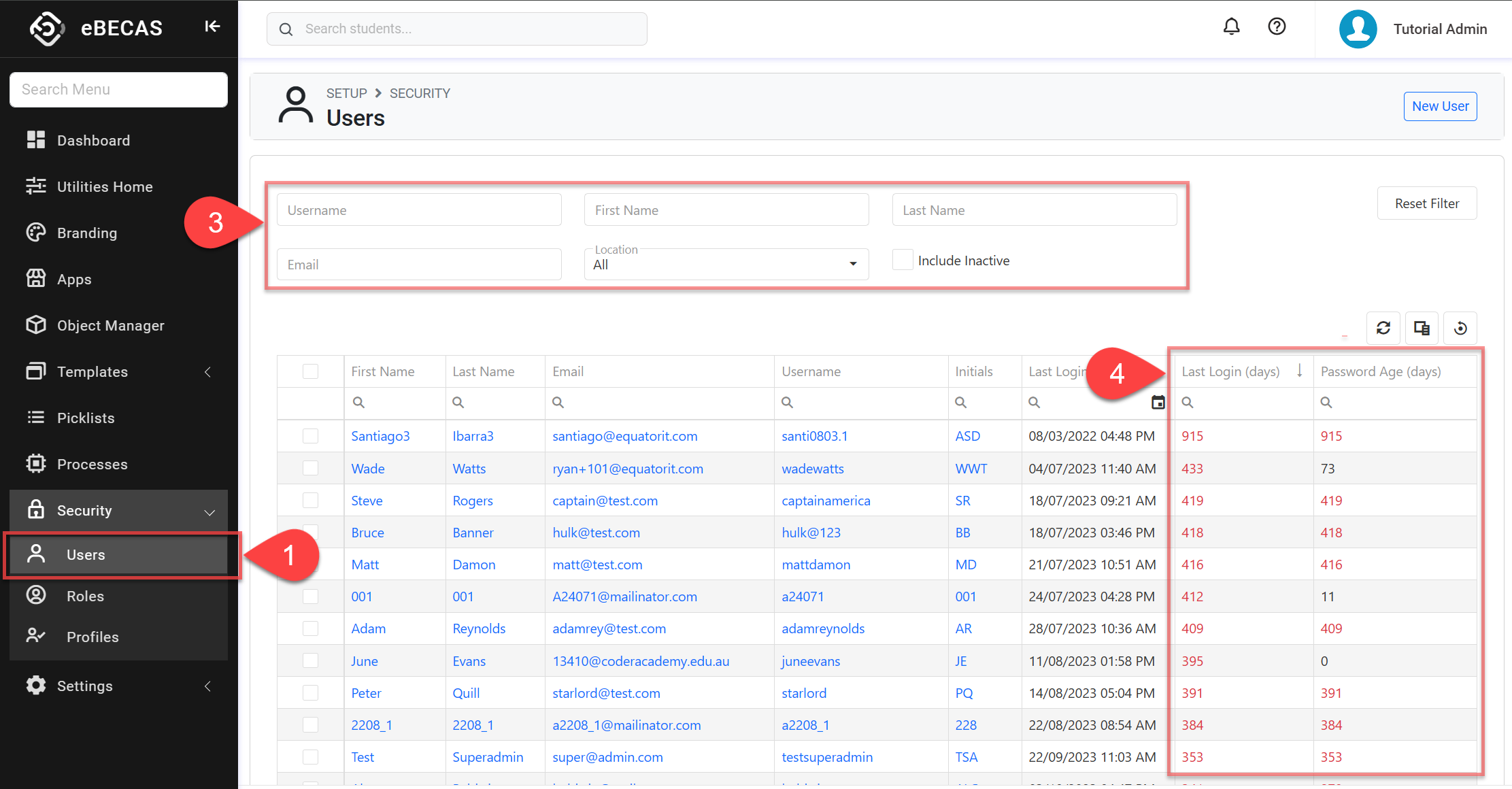Image resolution: width=1512 pixels, height=789 pixels.
Task: Expand the Settings menu chevron
Action: coord(208,686)
